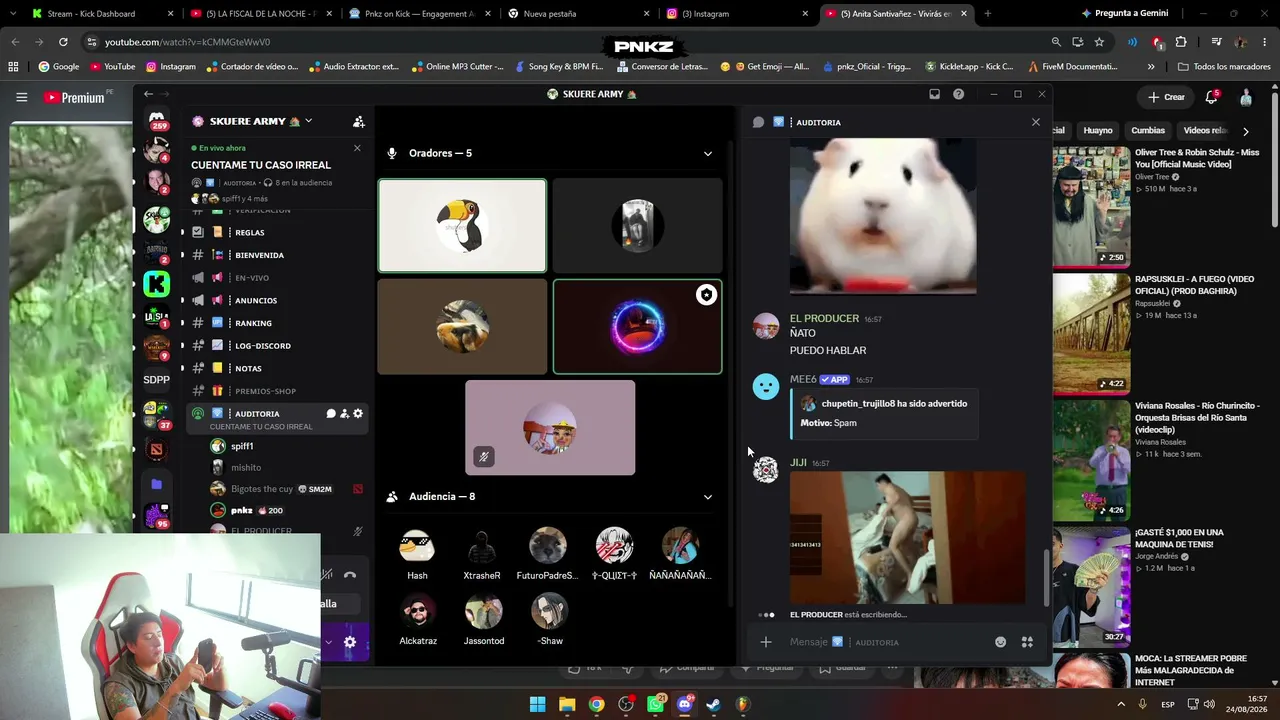This screenshot has width=1280, height=720.
Task: Show hidden system tray icons
Action: click(x=1122, y=704)
